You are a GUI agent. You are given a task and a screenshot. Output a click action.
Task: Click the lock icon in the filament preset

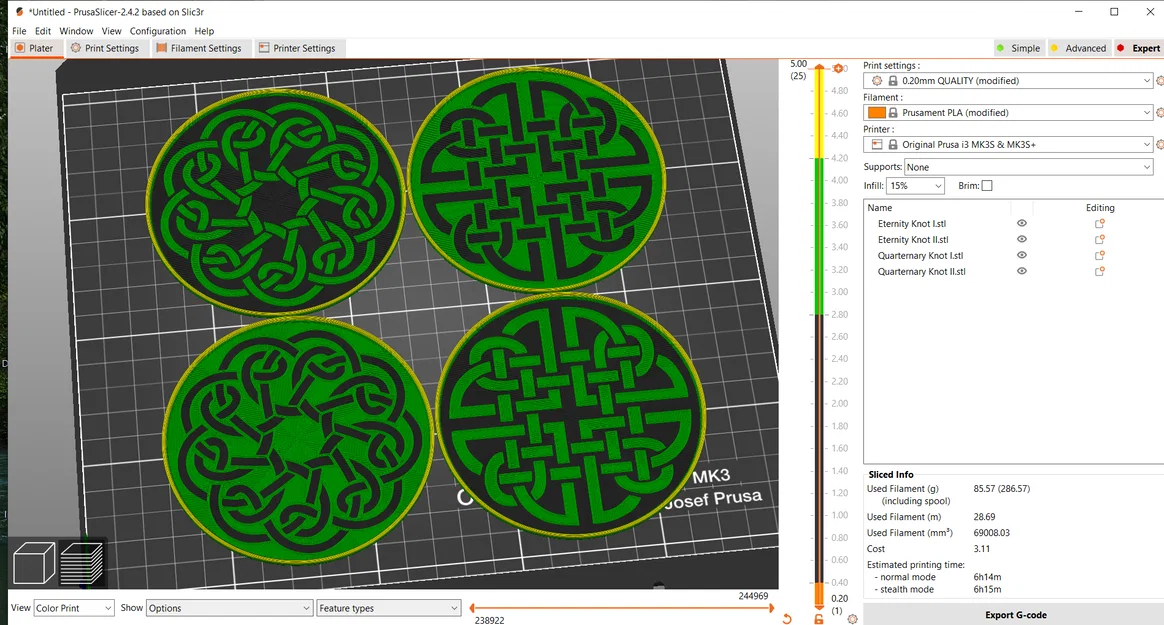pyautogui.click(x=893, y=113)
